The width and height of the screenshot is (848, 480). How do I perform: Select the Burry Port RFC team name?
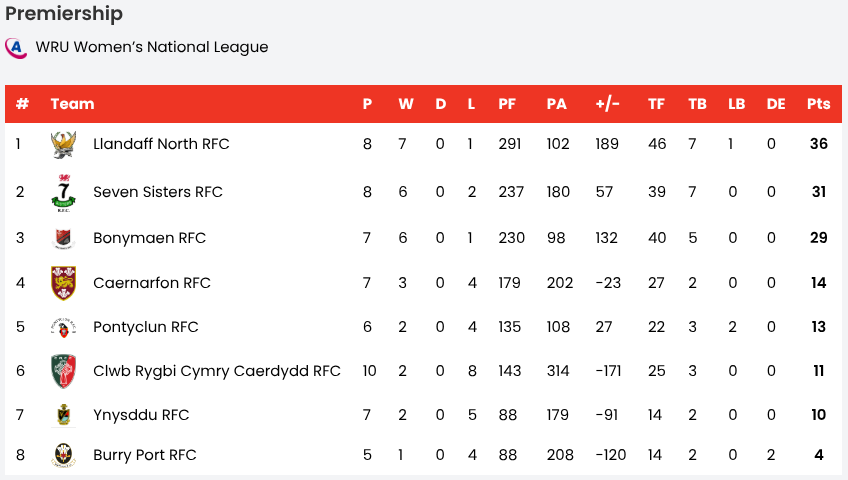coord(145,455)
